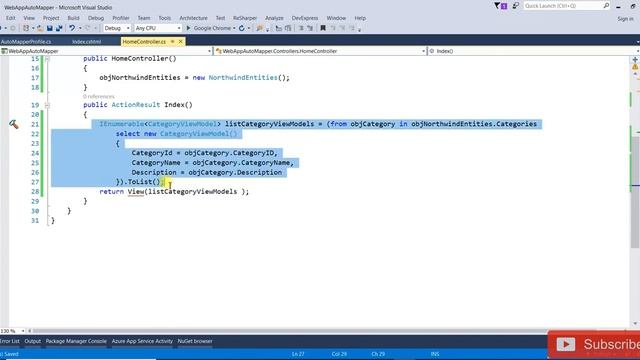Open the Output panel tab
The image size is (640, 360).
[x=33, y=341]
